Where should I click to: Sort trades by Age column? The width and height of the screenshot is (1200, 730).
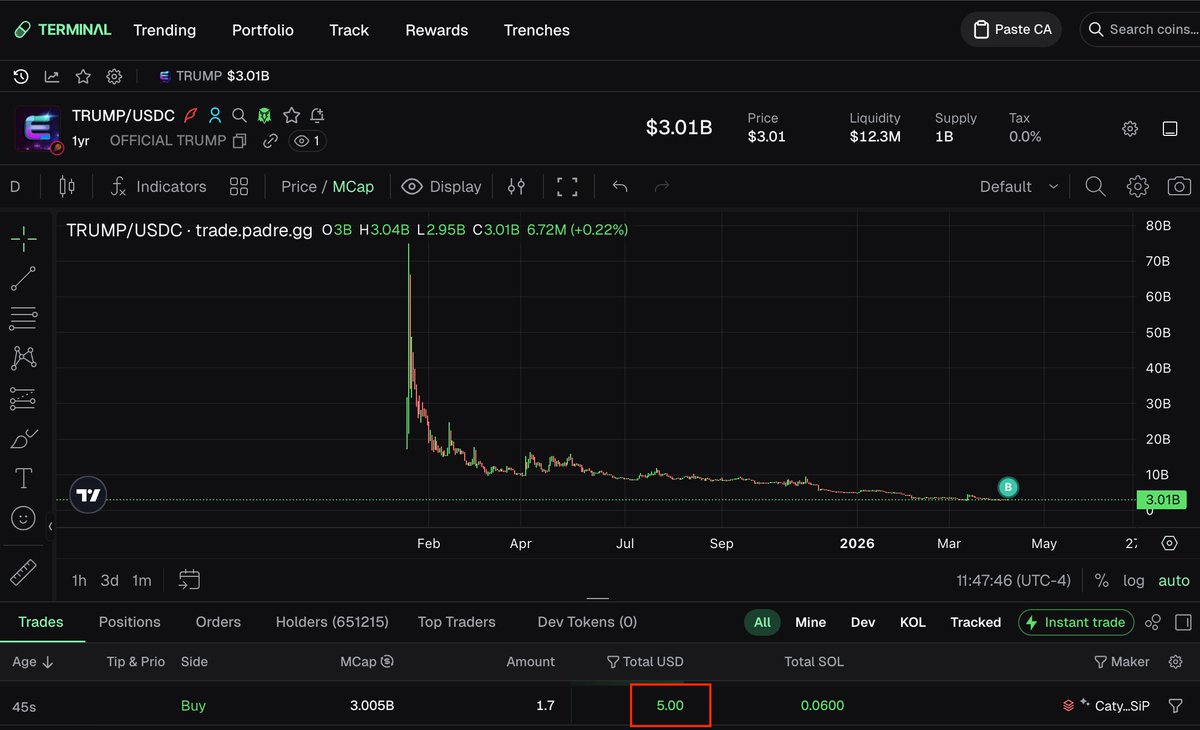pos(33,662)
